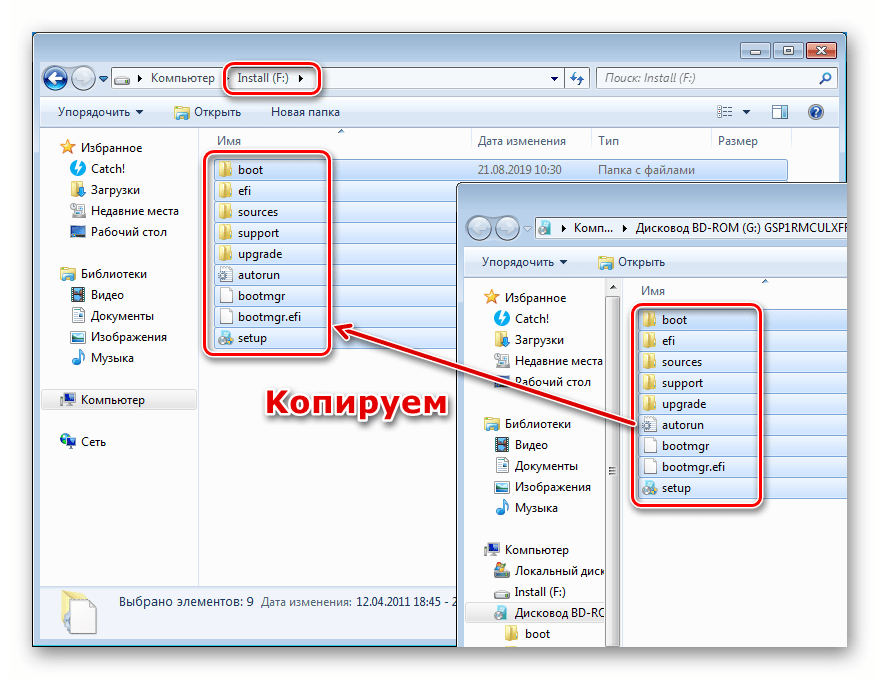Click forward arrow in Install (F:) window
This screenshot has width=879, height=679.
[x=83, y=78]
